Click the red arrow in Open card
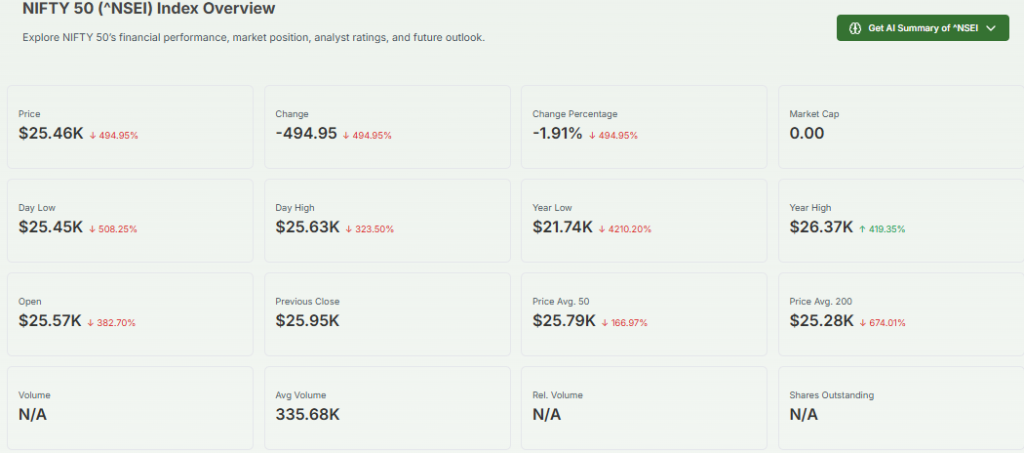Image resolution: width=1024 pixels, height=453 pixels. [x=91, y=323]
